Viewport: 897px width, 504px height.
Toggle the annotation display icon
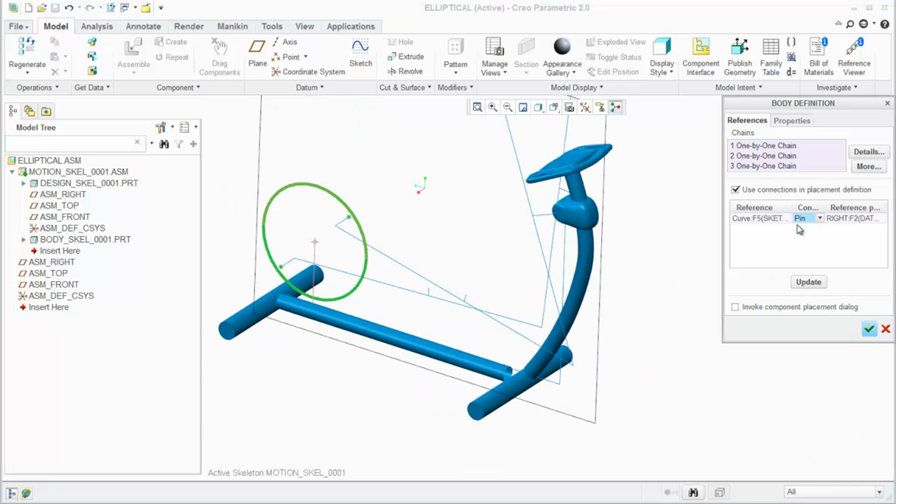click(600, 107)
